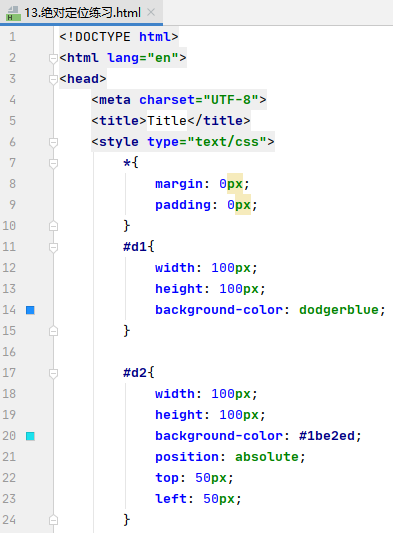393x533 pixels.
Task: Fold the style block on line 6
Action: pyautogui.click(x=53, y=142)
